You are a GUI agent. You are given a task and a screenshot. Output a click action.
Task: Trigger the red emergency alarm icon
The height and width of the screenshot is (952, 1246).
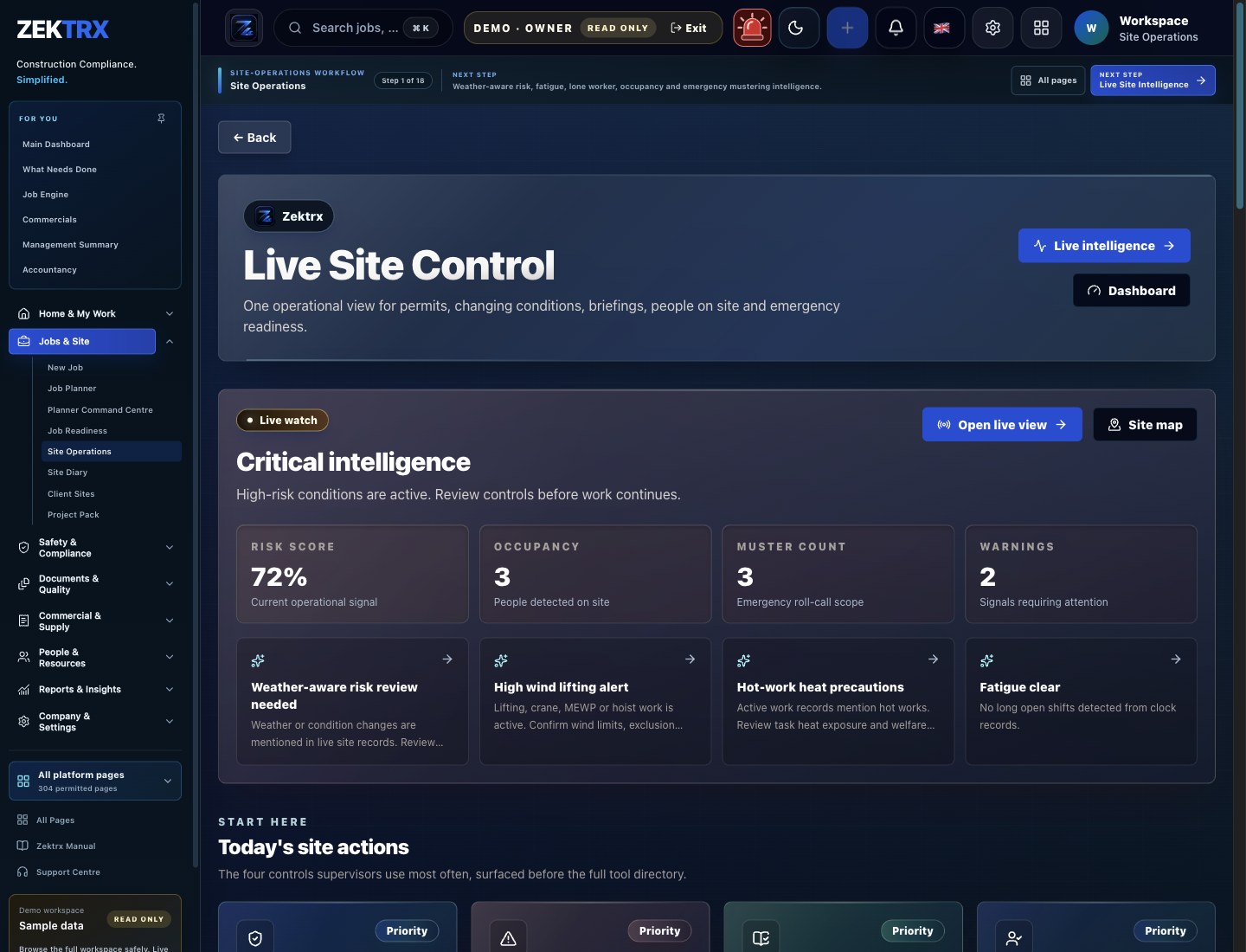tap(752, 28)
